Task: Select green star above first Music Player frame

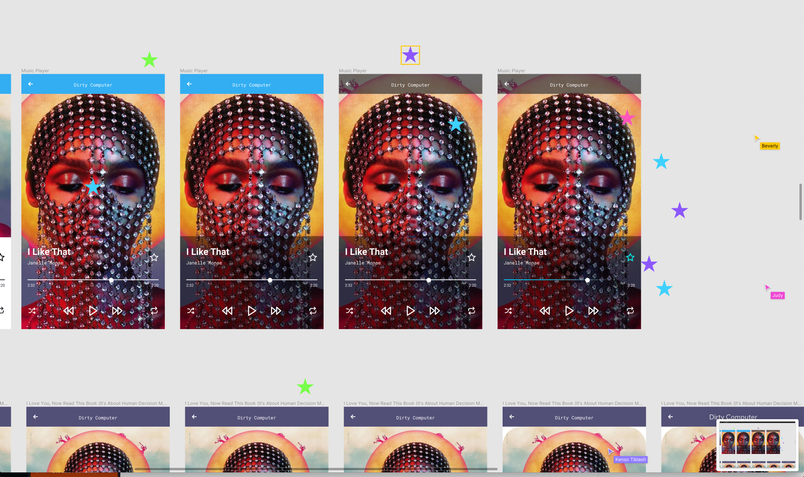Action: coord(149,60)
